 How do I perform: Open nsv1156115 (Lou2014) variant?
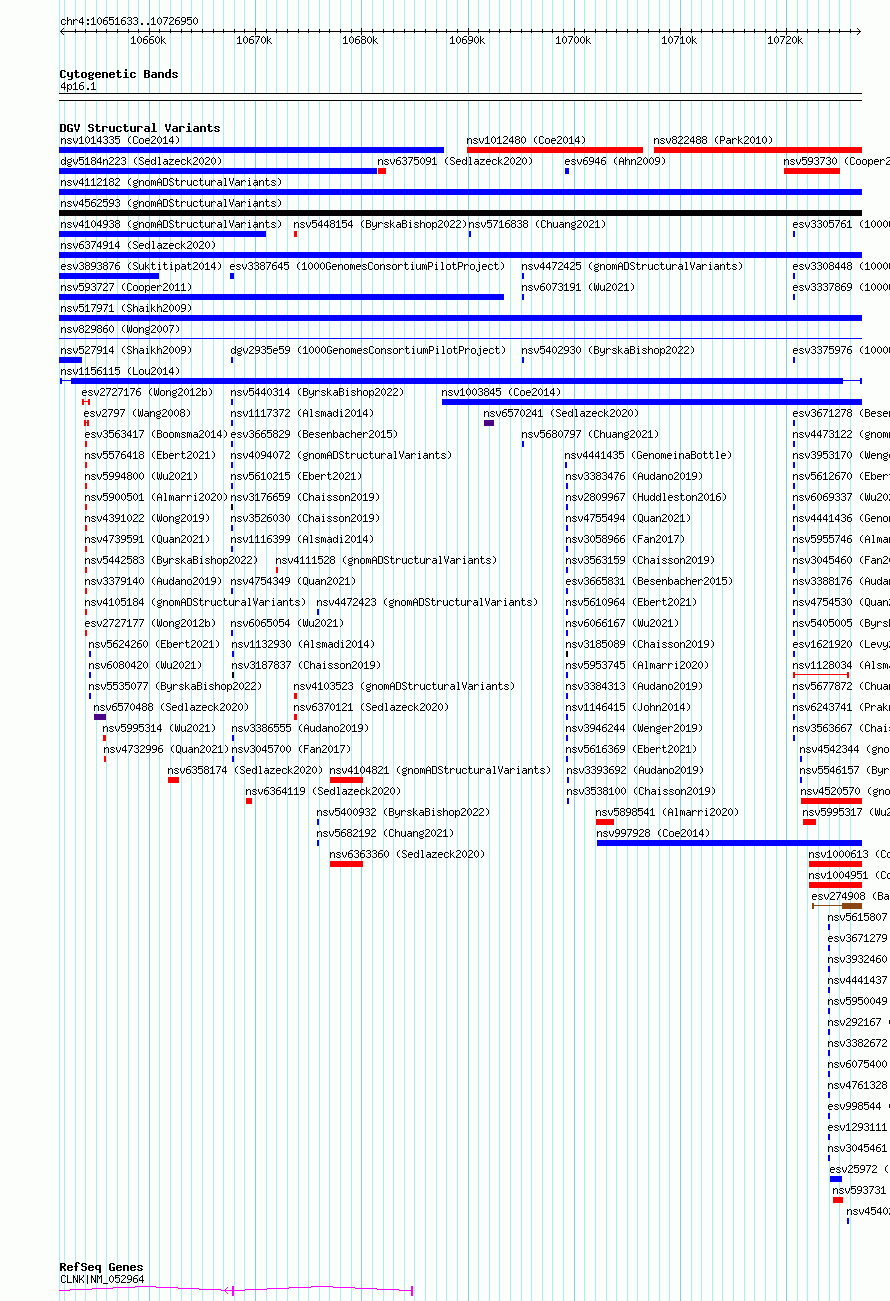120,371
